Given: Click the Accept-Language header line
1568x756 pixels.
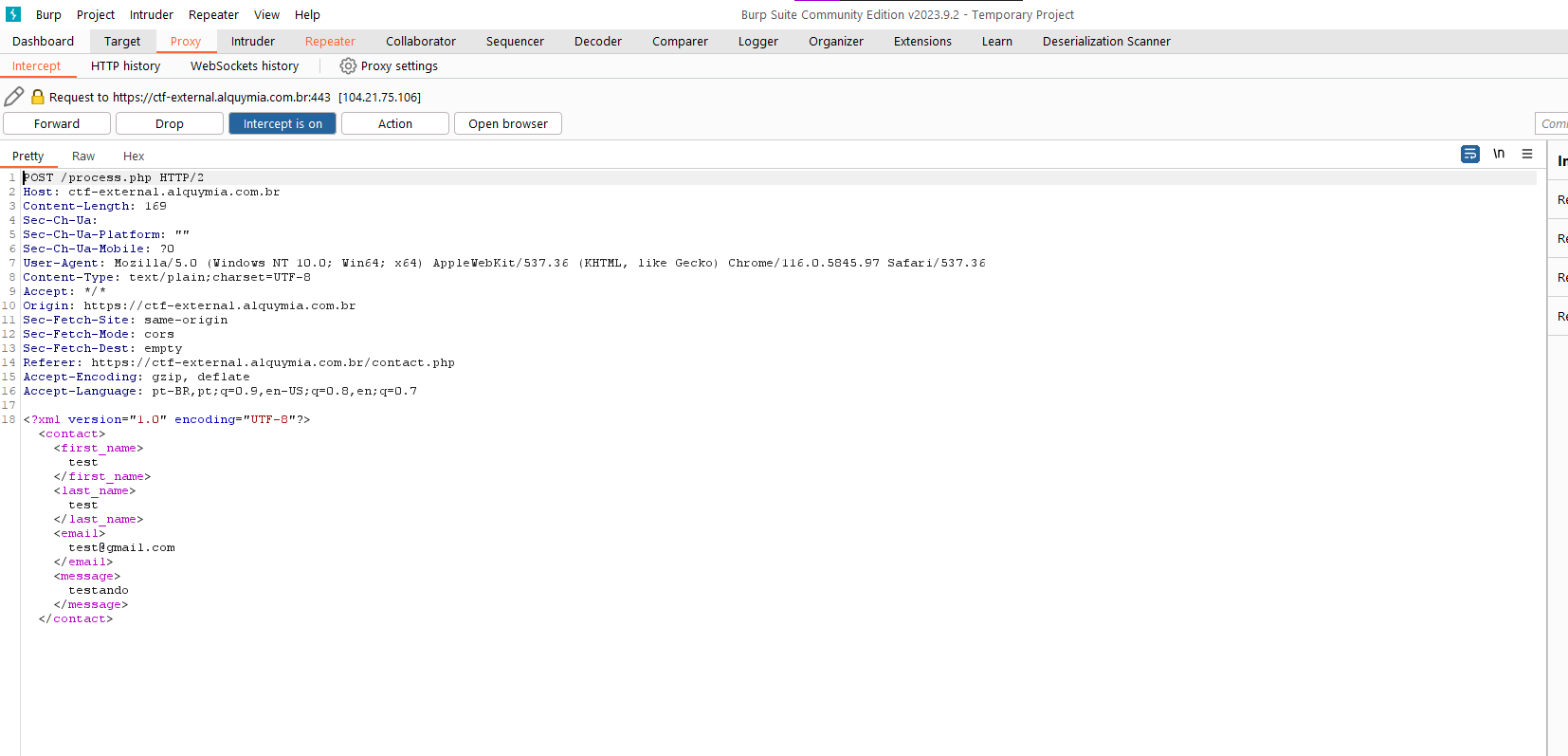Looking at the screenshot, I should [220, 391].
